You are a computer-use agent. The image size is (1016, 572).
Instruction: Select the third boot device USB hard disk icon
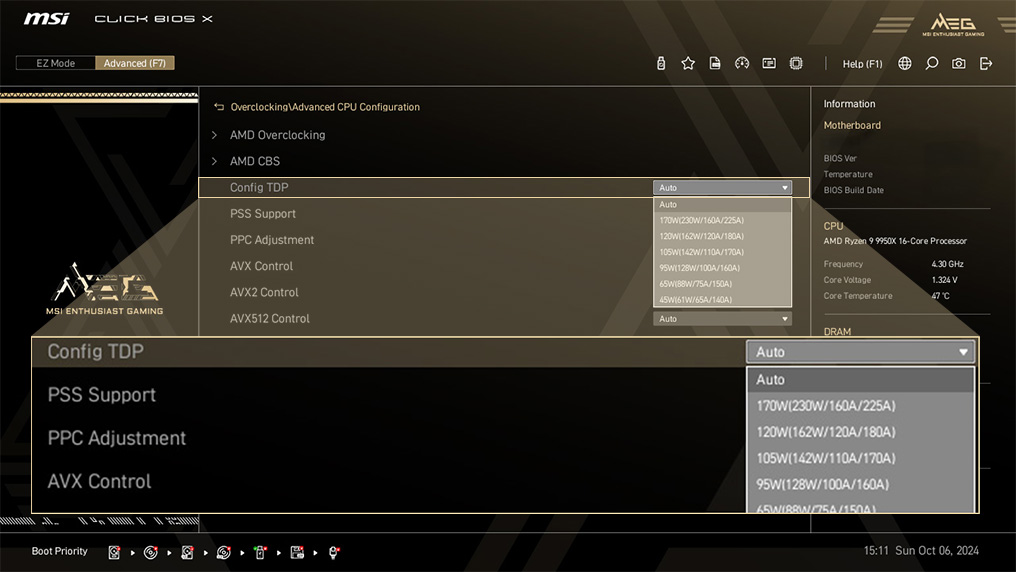coord(187,552)
